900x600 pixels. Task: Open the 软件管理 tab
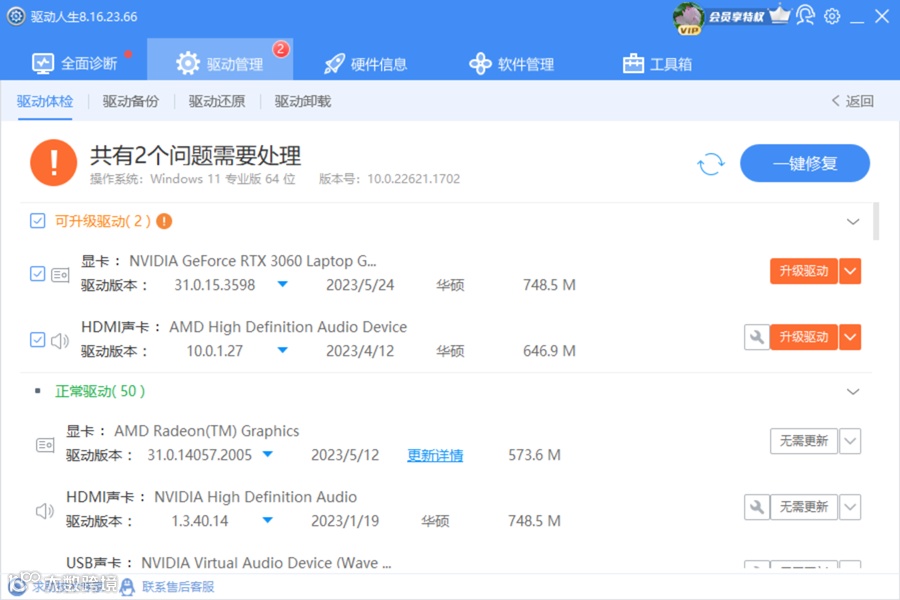[511, 63]
